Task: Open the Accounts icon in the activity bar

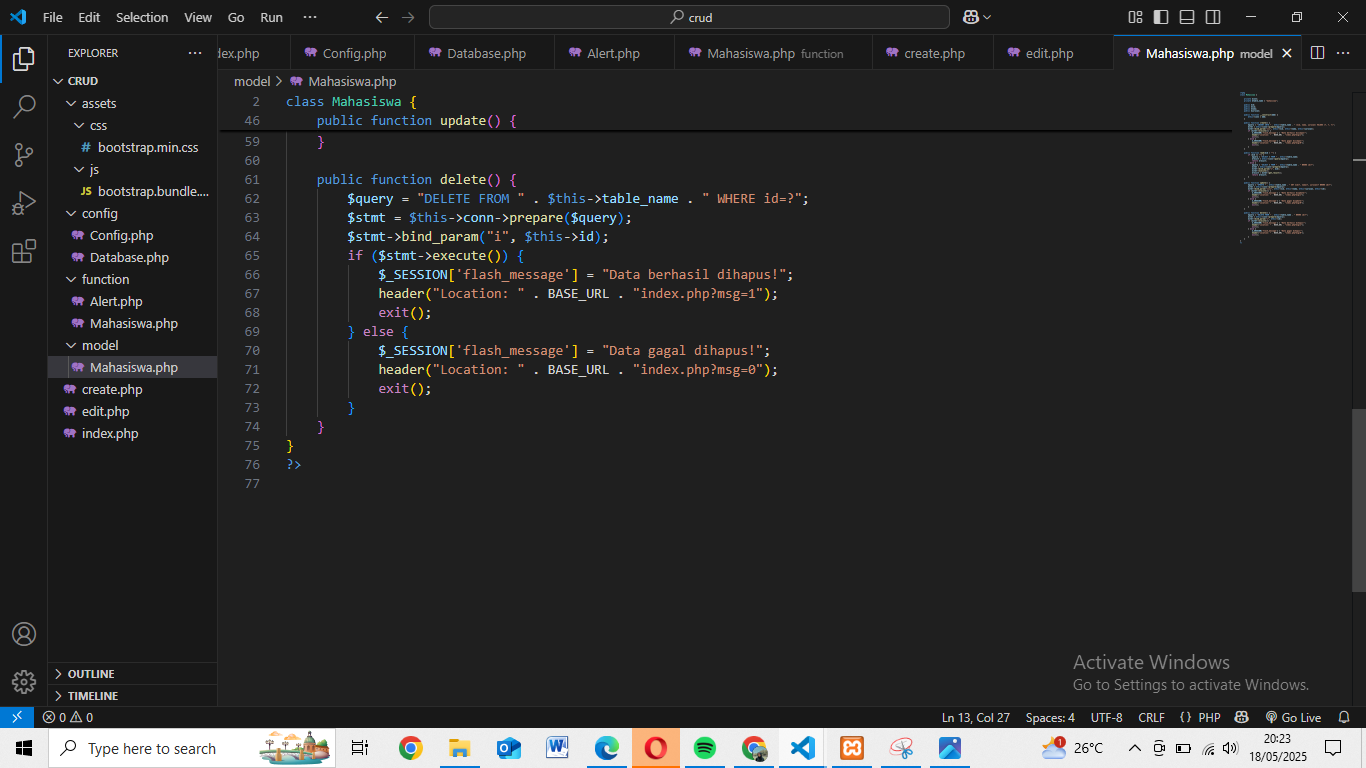Action: pos(24,633)
